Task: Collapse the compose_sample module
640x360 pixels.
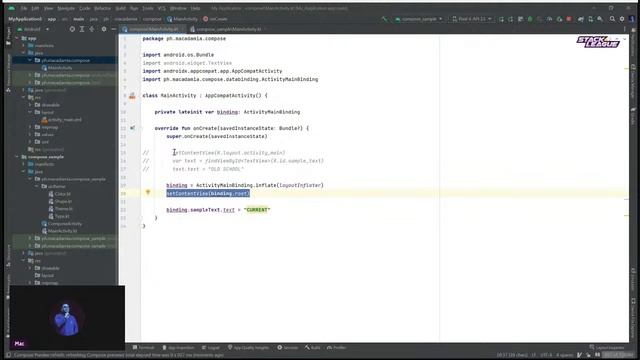Action: click(x=17, y=156)
